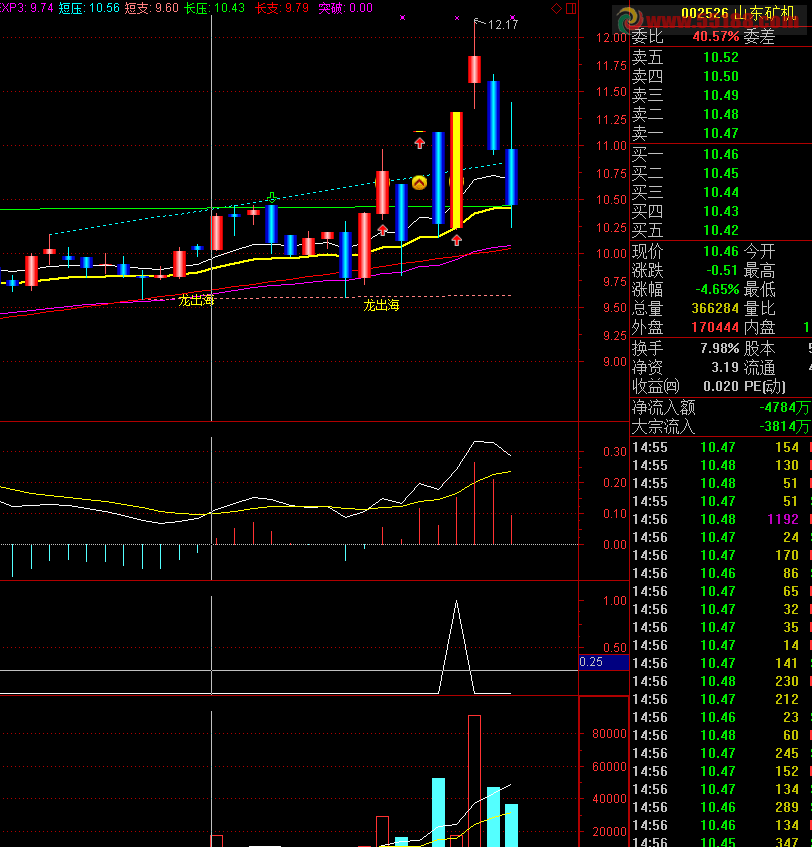
Task: Select the 卖三 10.49 ask row
Action: (x=721, y=95)
